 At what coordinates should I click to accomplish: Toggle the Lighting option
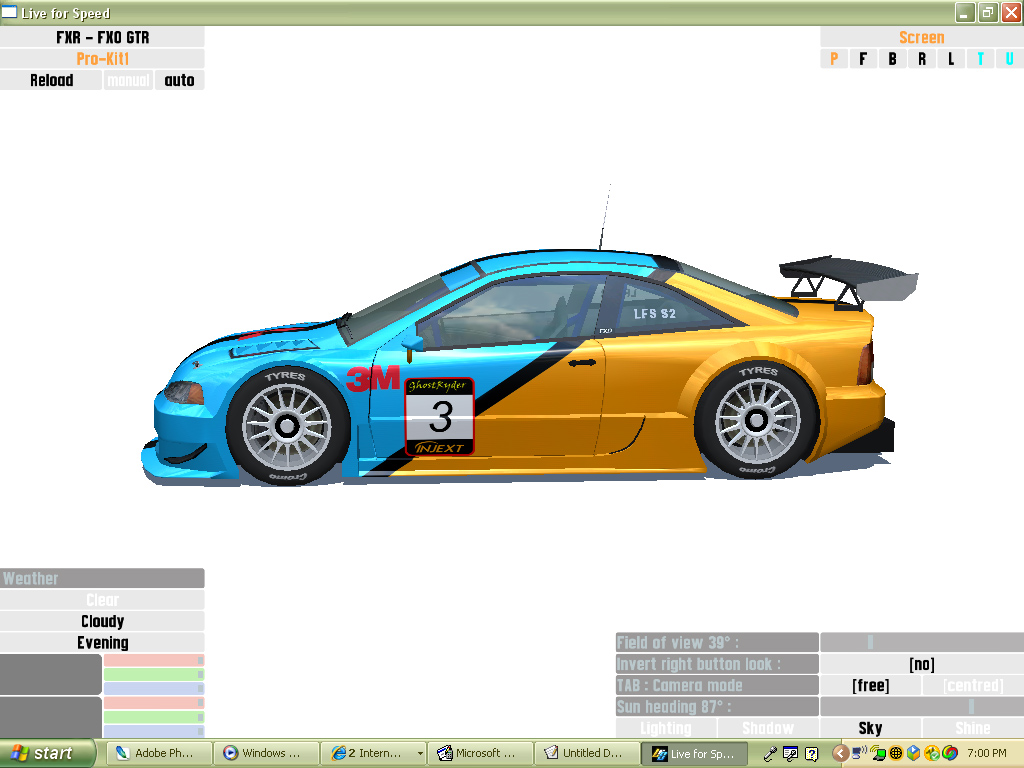pos(665,728)
